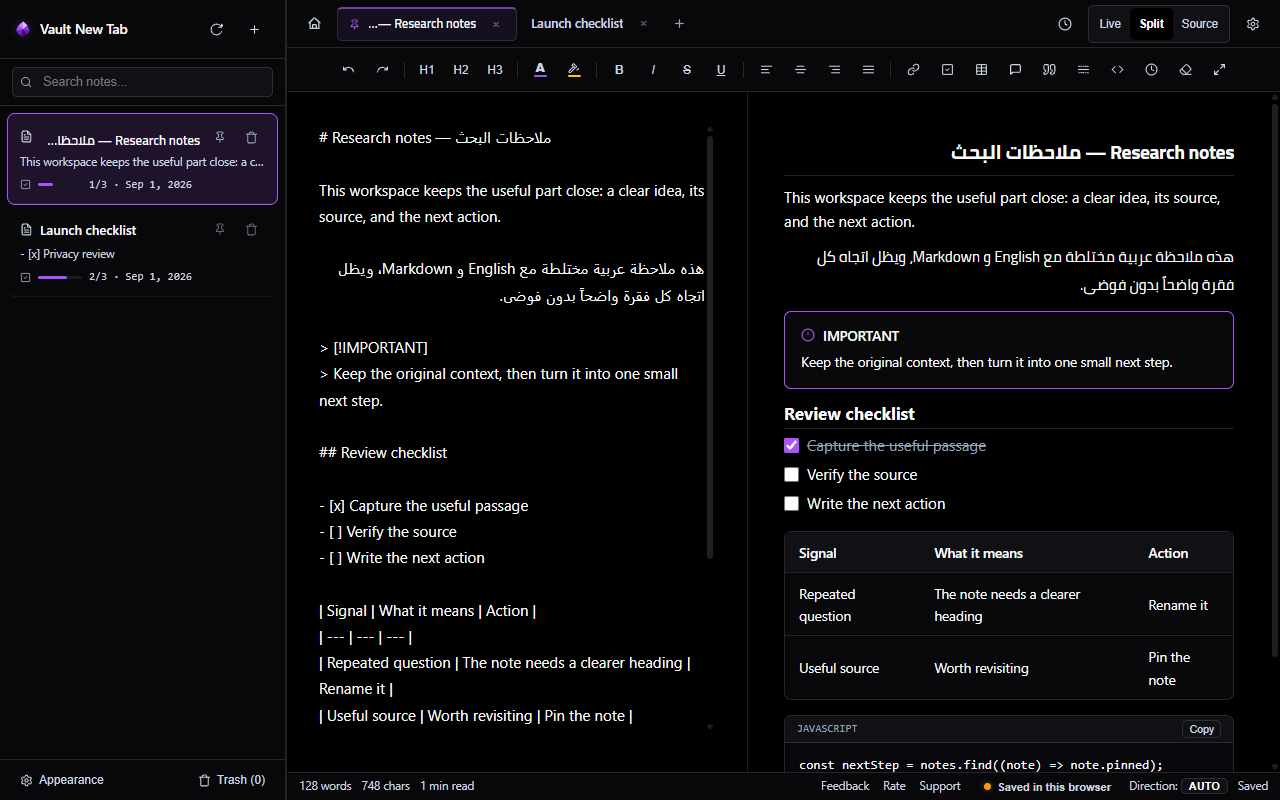Screen dimensions: 1280x800
Task: Create new note with plus in sidebar
Action: click(254, 30)
